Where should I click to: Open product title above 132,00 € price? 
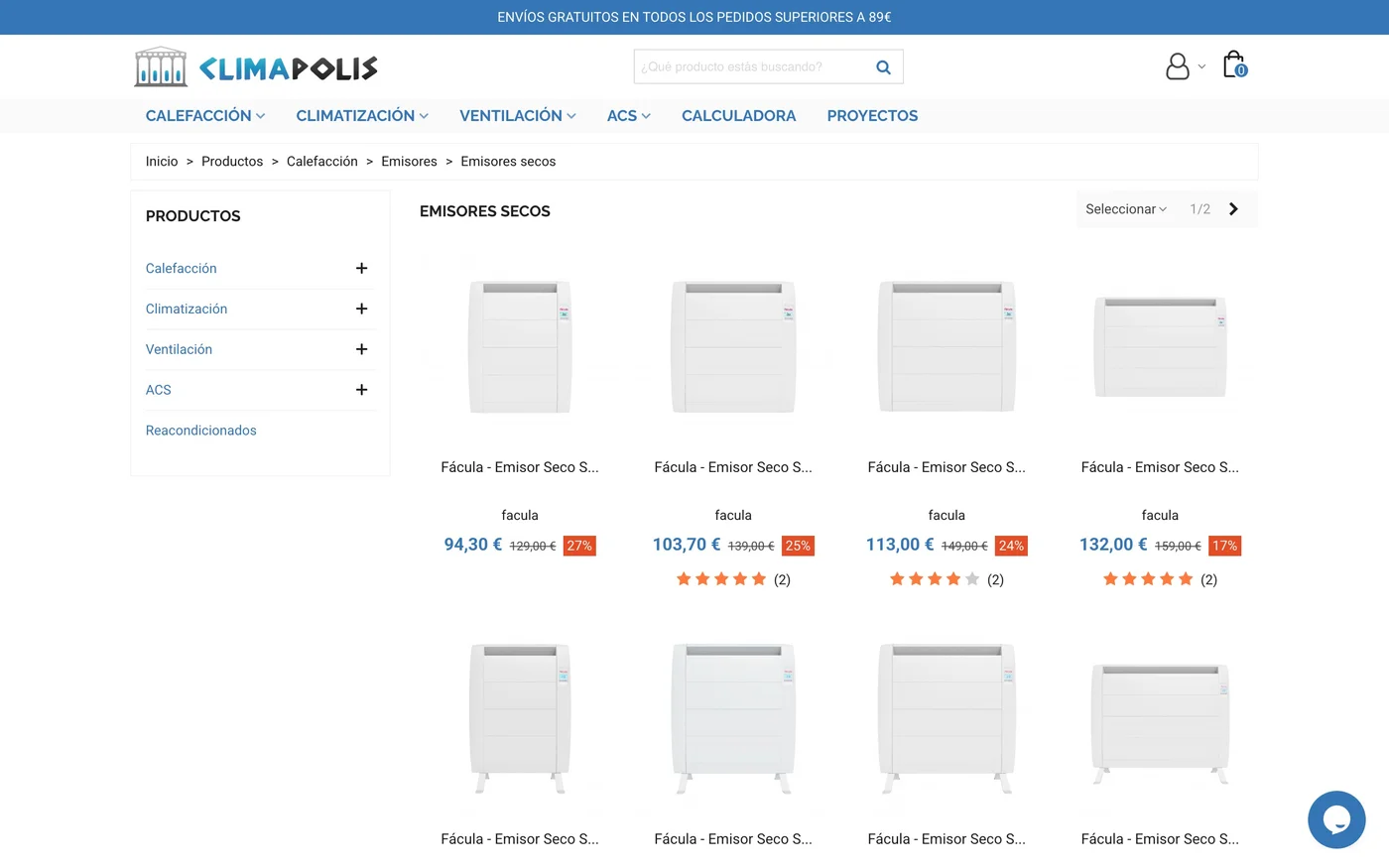1160,467
